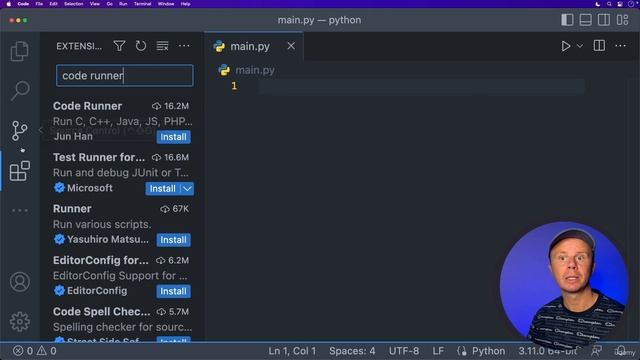The width and height of the screenshot is (640, 360).
Task: Open the Source Control view
Action: [20, 131]
